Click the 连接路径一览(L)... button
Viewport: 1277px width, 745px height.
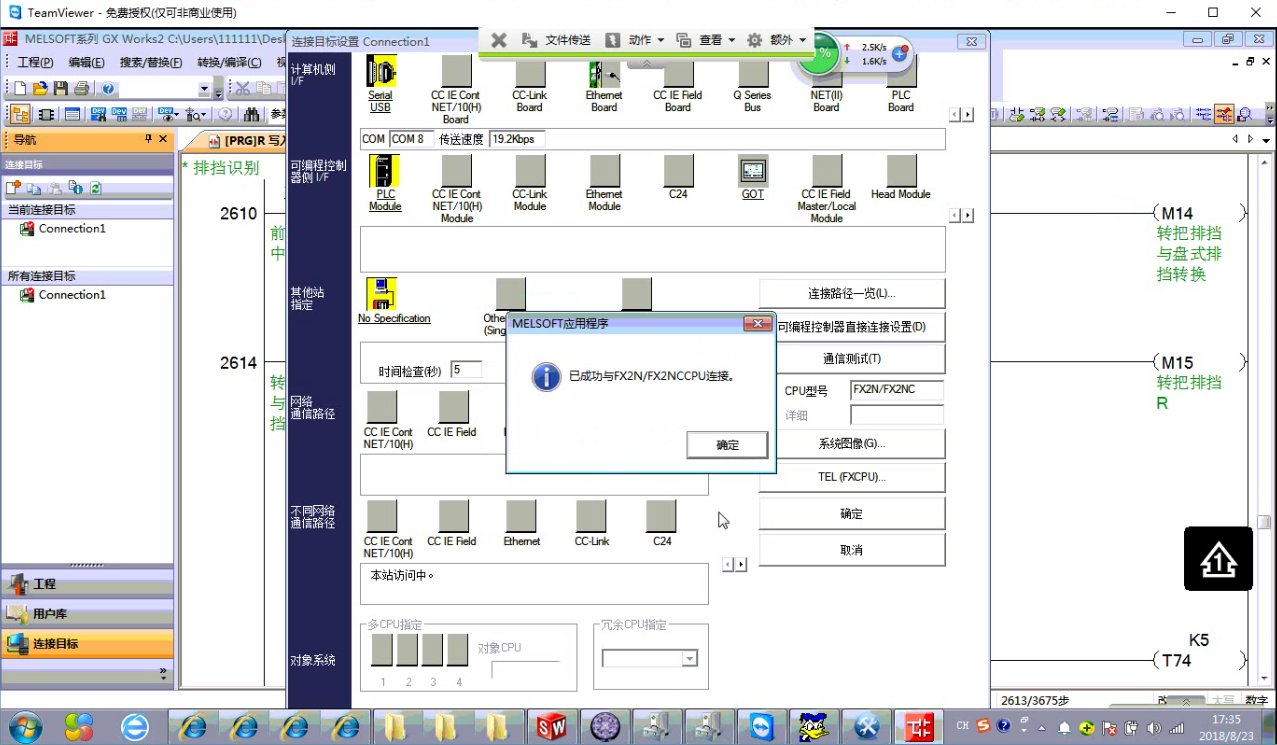(x=852, y=294)
